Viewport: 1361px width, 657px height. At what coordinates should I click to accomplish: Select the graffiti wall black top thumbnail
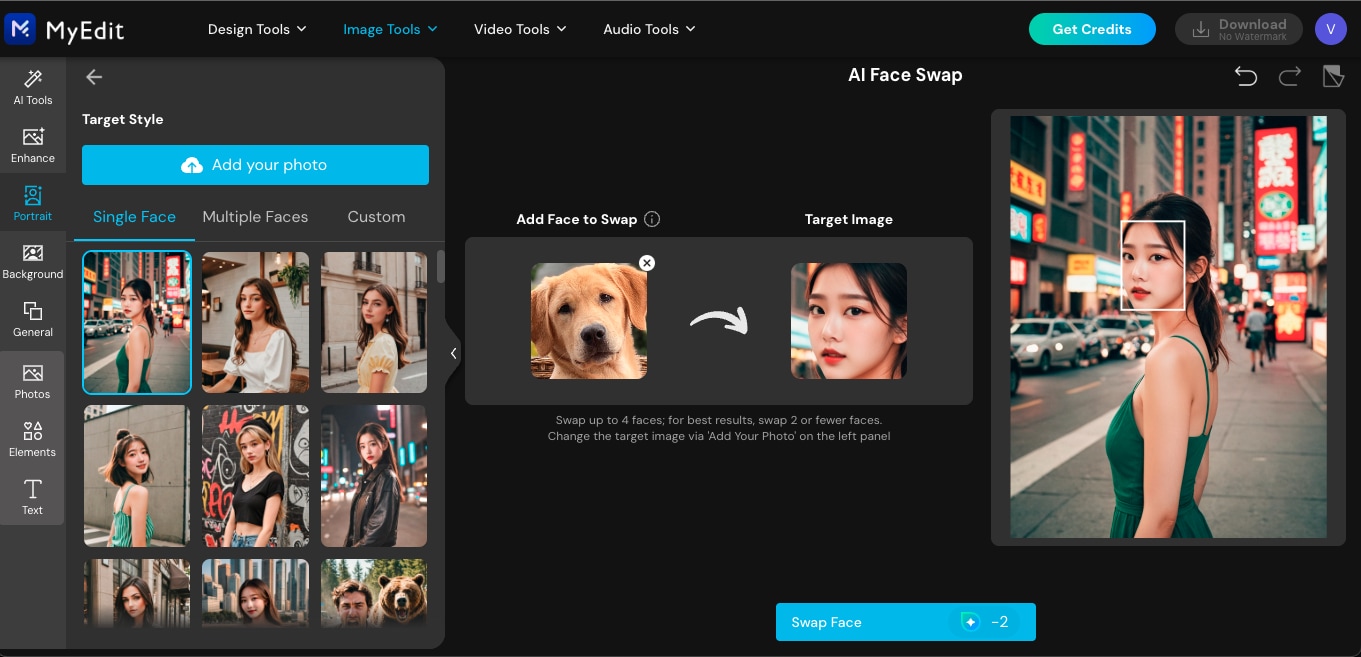tap(255, 476)
